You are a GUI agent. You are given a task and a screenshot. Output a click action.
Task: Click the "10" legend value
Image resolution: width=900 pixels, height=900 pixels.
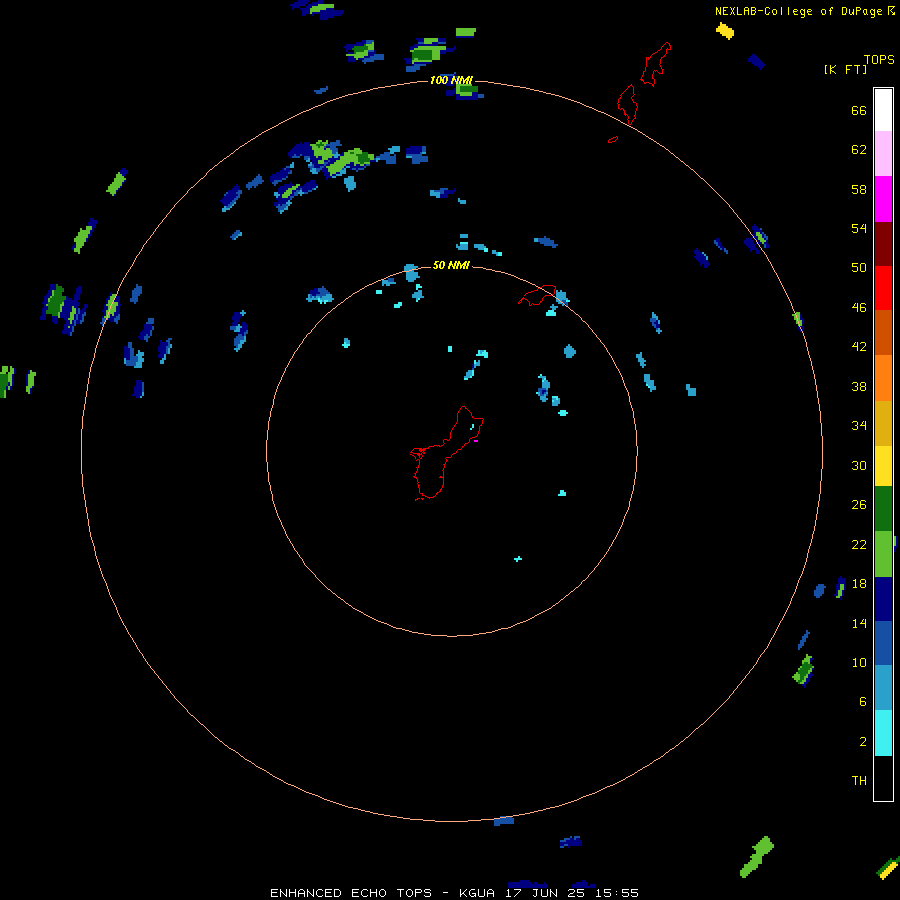click(859, 662)
